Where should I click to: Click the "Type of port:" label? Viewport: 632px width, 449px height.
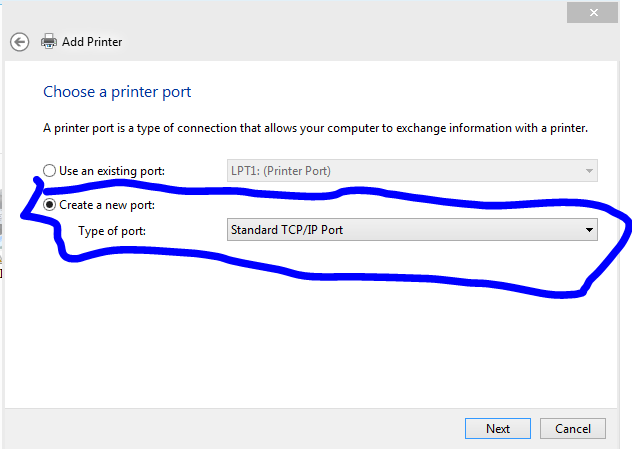click(x=112, y=231)
